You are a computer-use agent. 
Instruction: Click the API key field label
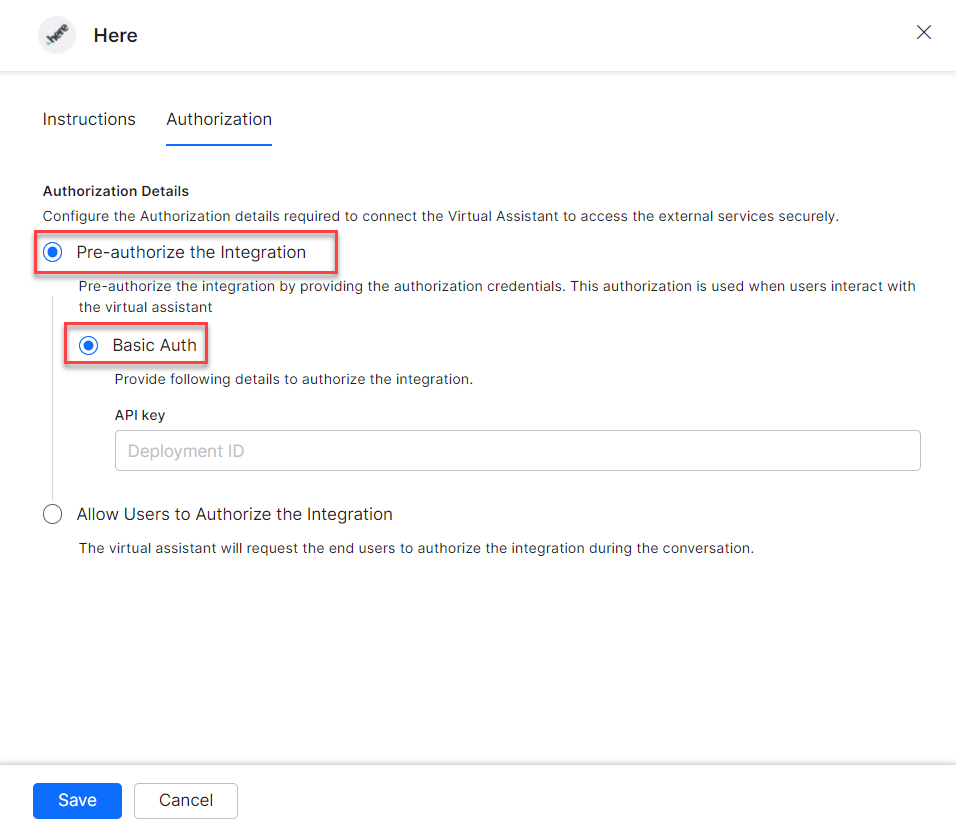[139, 415]
